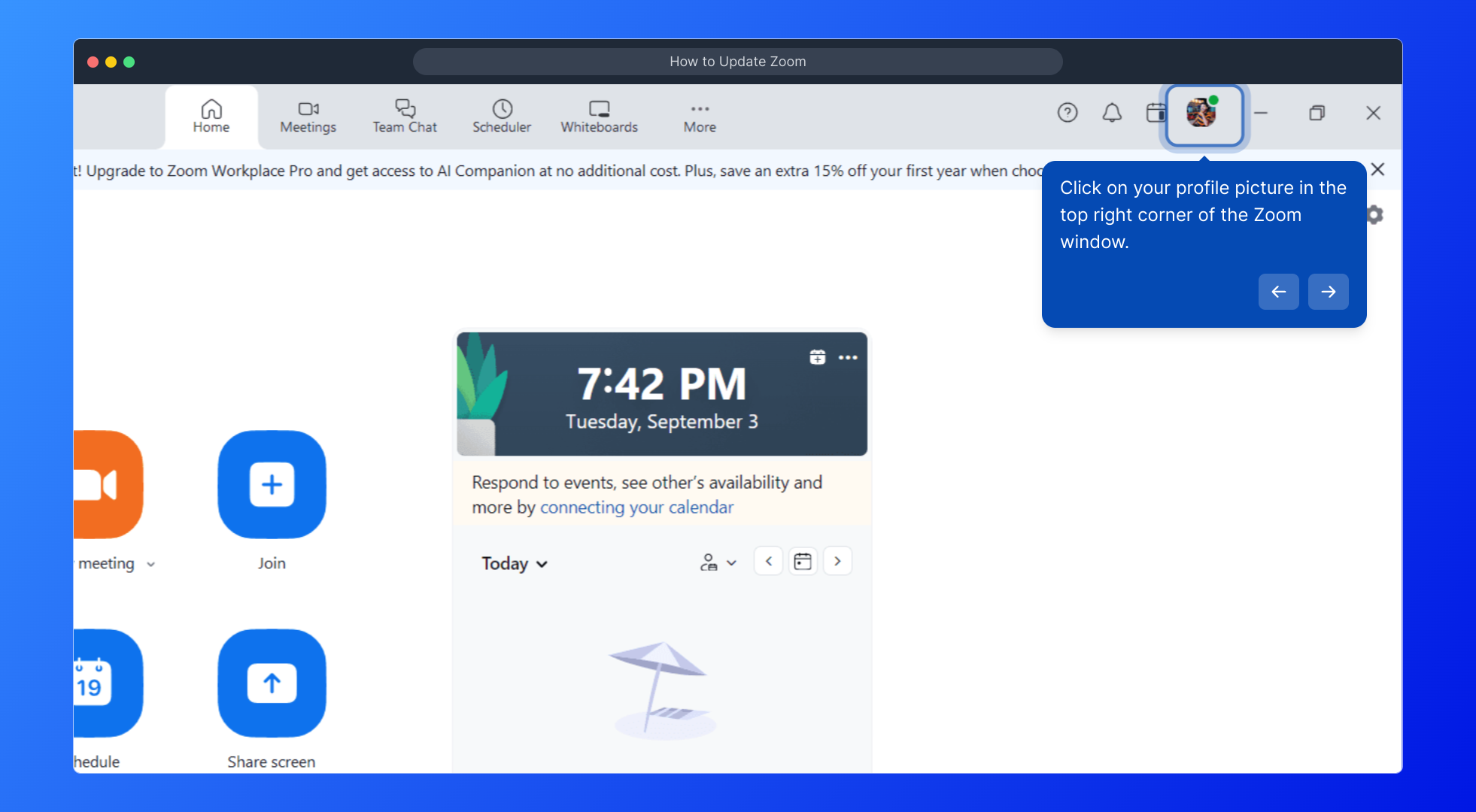Image resolution: width=1476 pixels, height=812 pixels.
Task: Dismiss the upgrade banner with X
Action: [1377, 169]
